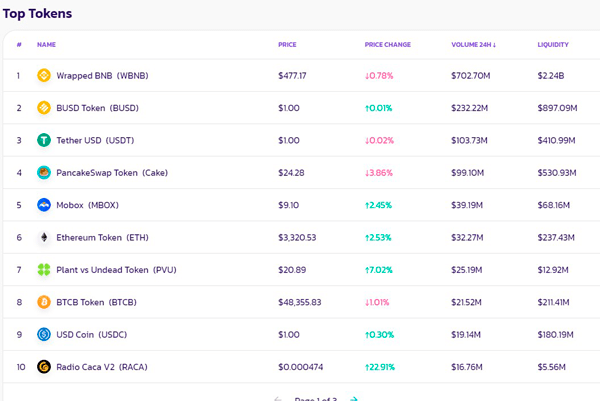Sort table by Volume 24H column
Image resolution: width=600 pixels, height=401 pixels.
[x=473, y=45]
